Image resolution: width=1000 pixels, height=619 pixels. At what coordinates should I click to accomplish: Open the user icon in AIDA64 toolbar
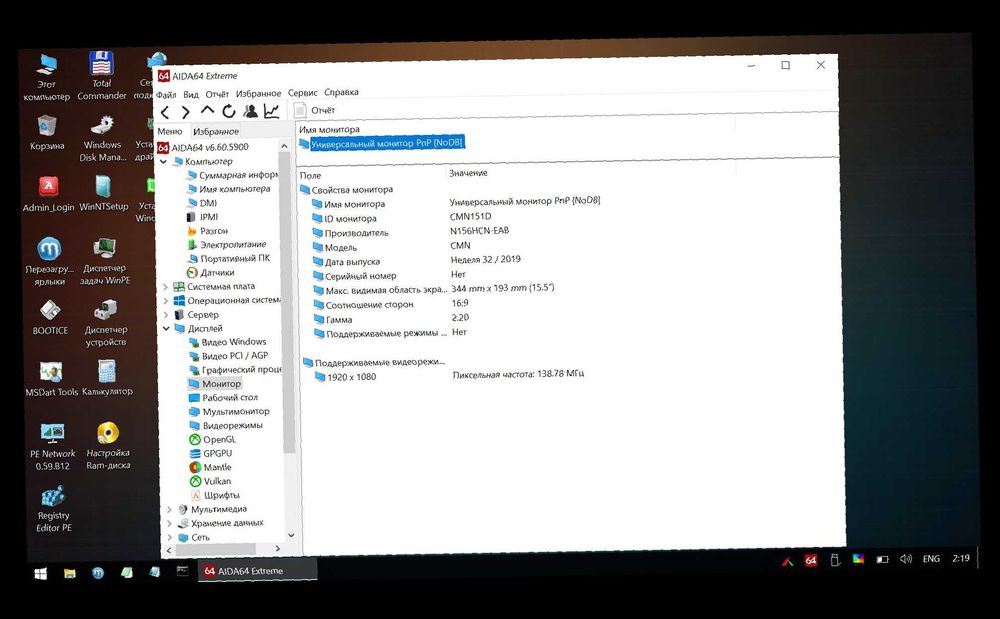[251, 112]
